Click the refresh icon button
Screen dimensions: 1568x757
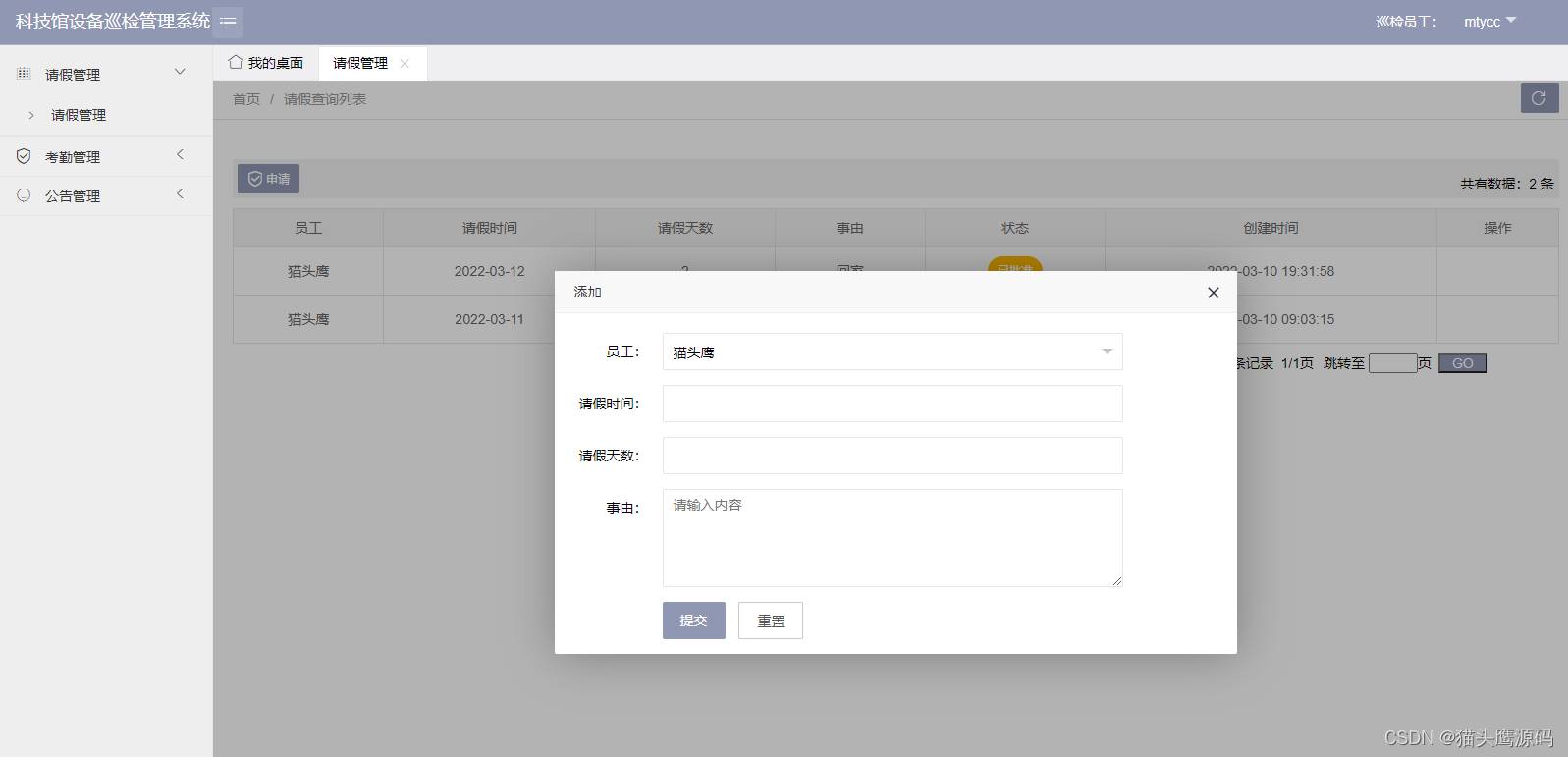coord(1539,98)
